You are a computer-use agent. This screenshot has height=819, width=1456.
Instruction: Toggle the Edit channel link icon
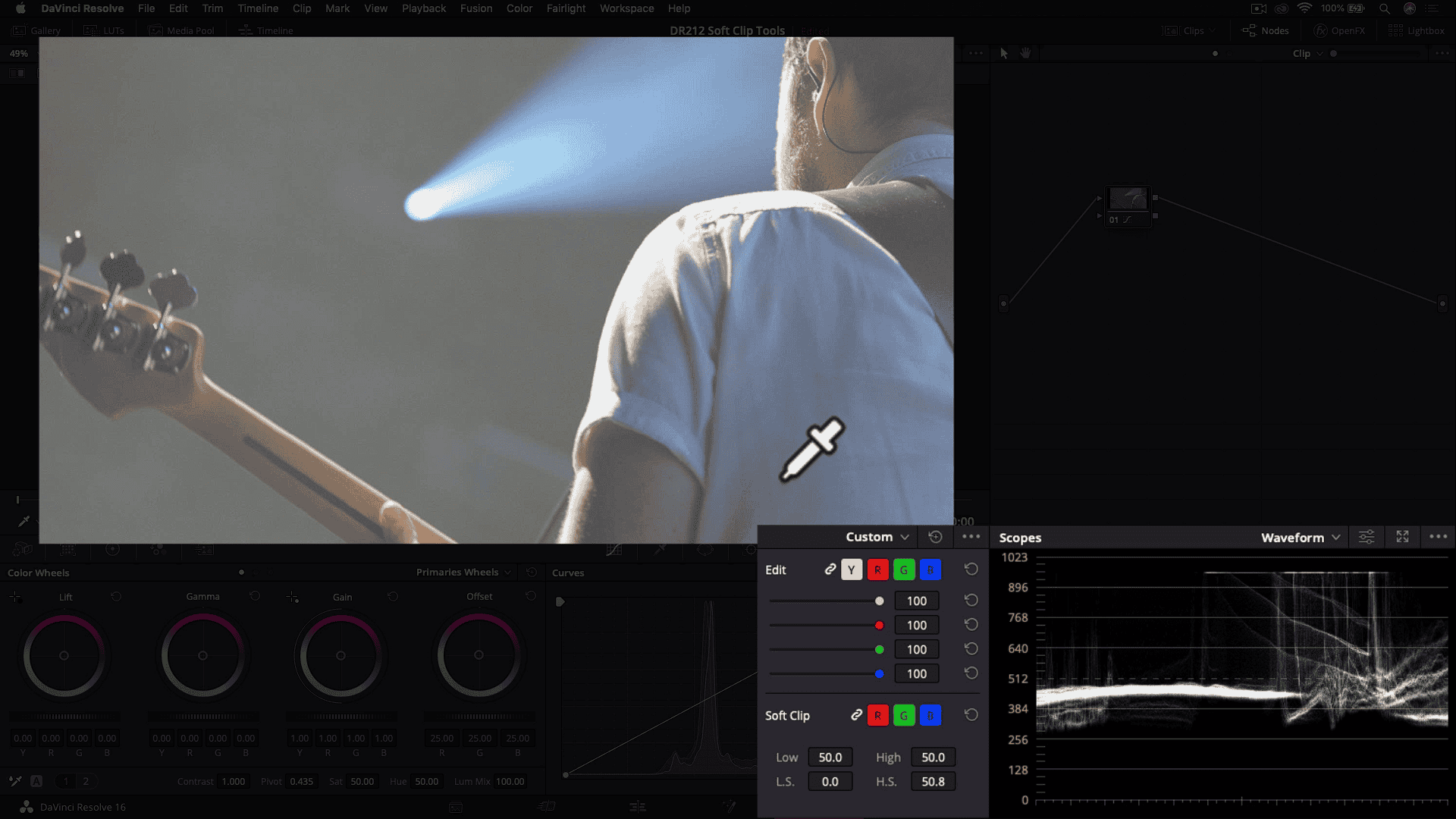click(830, 570)
